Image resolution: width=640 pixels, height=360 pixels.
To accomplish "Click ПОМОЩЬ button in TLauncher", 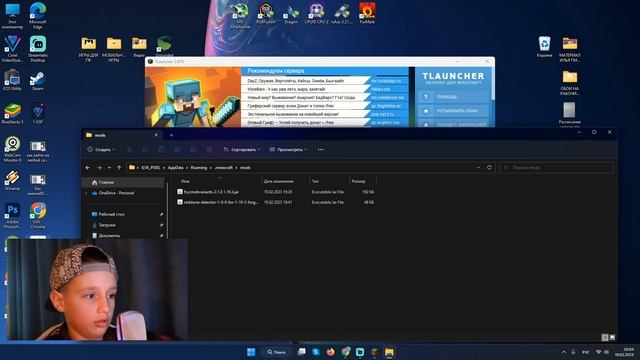I will [x=454, y=97].
